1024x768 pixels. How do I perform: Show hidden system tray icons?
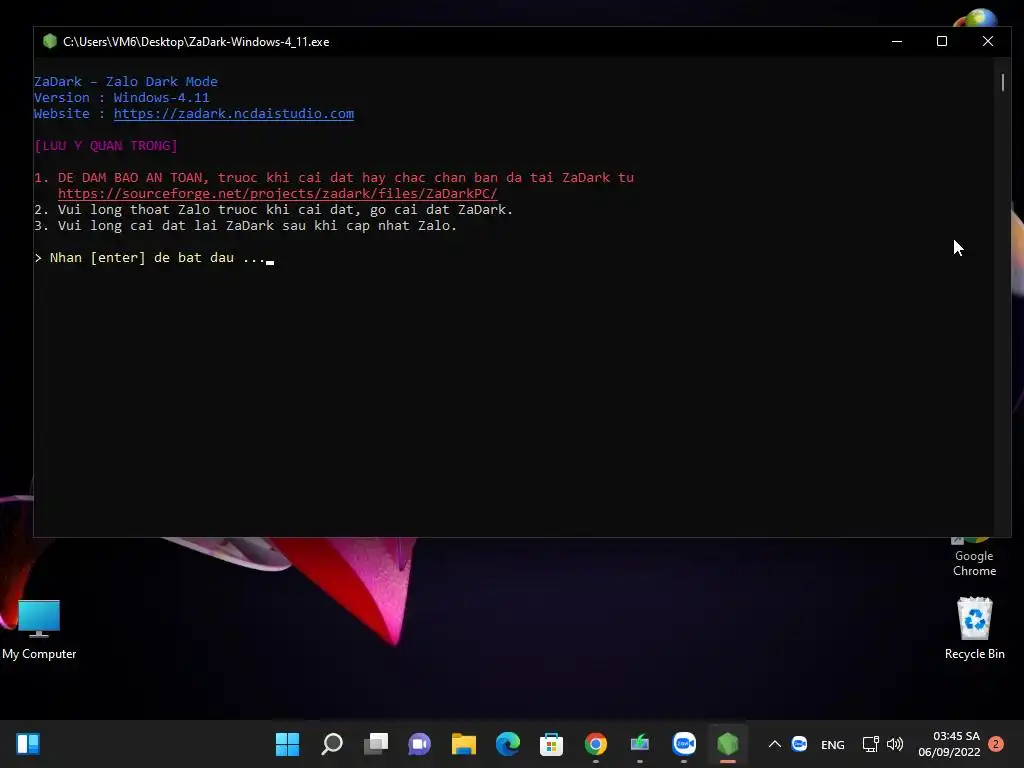[x=775, y=744]
